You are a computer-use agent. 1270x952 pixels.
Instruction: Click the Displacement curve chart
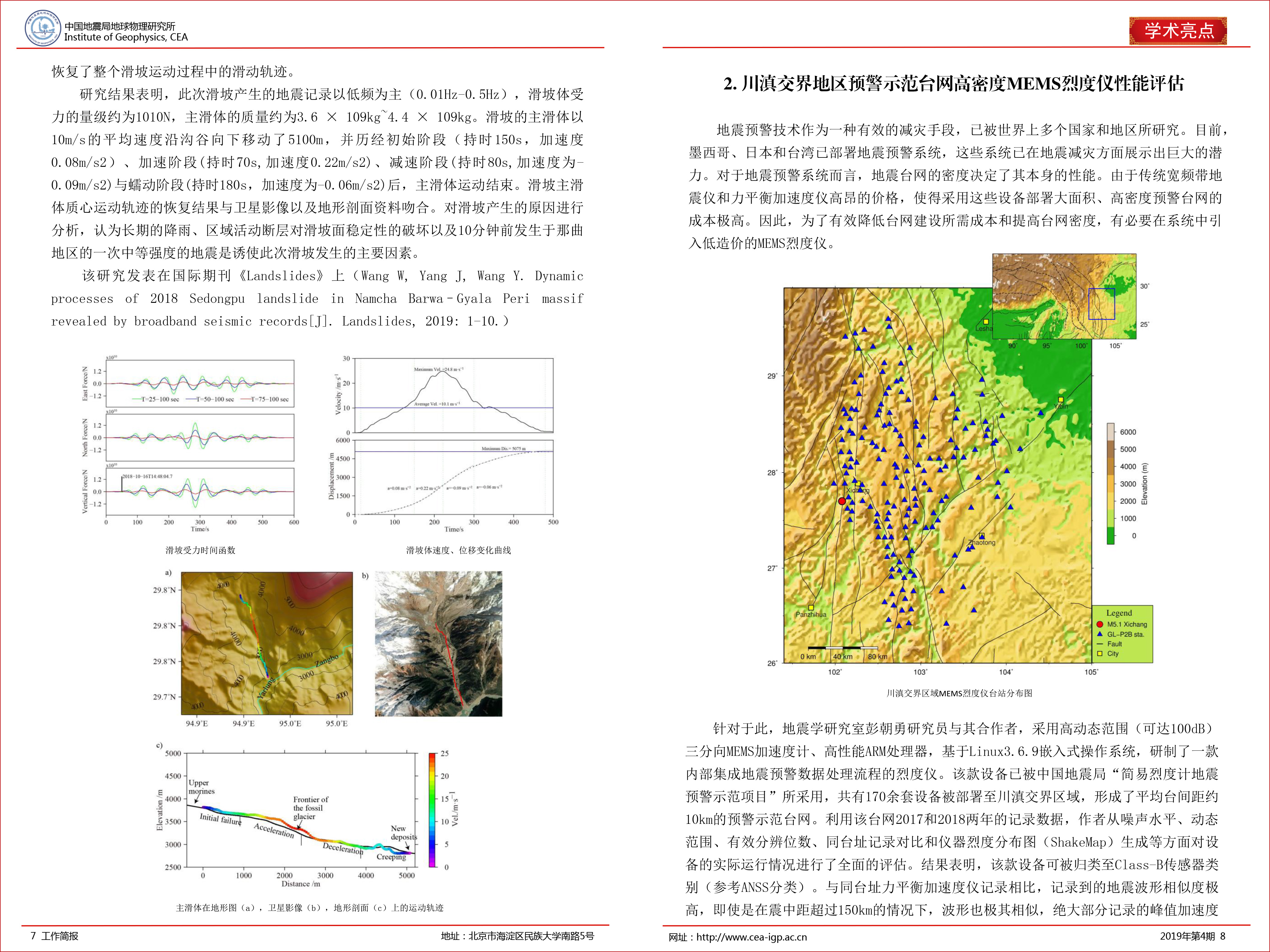pos(454,478)
